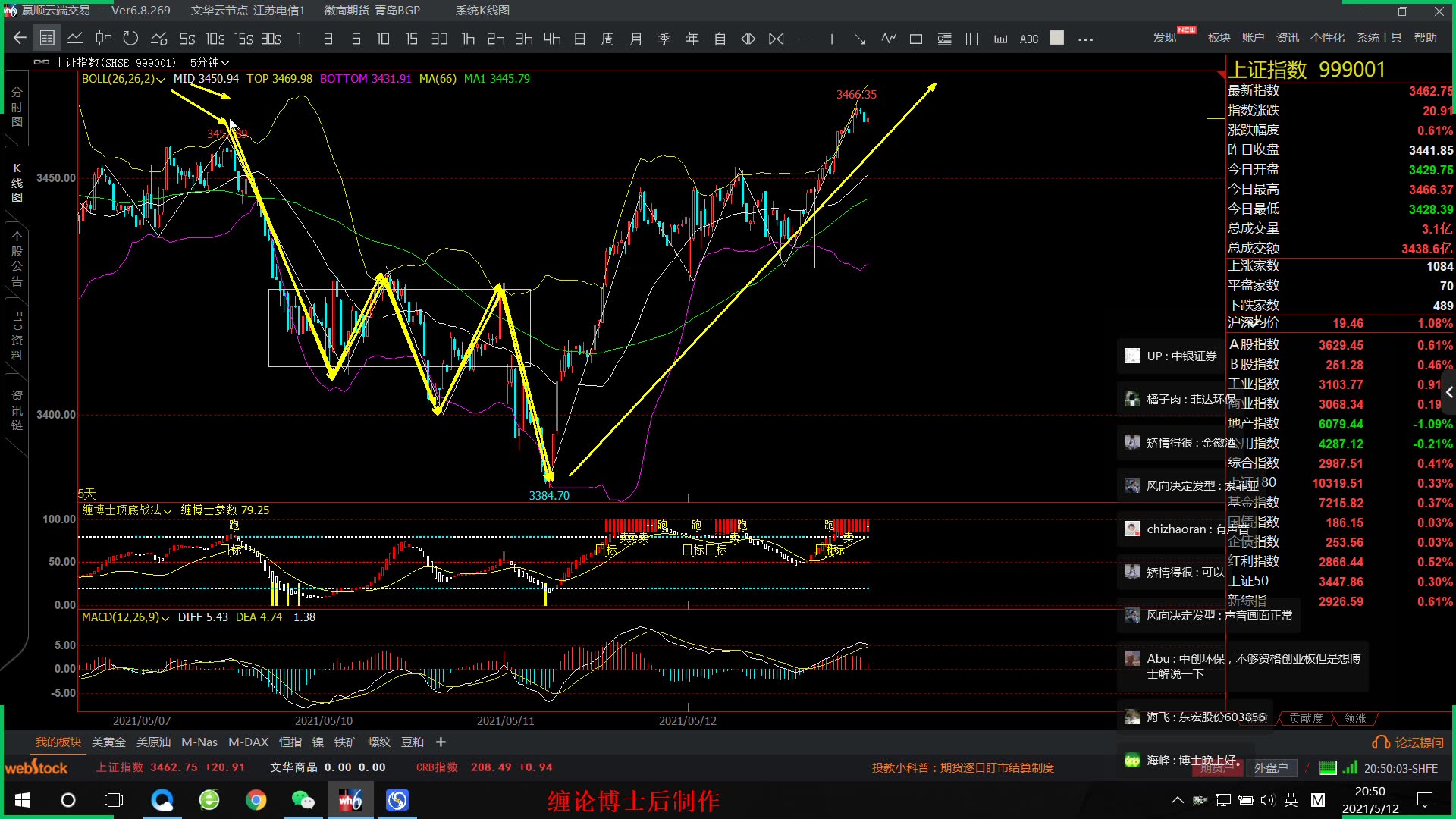Image resolution: width=1456 pixels, height=819 pixels.
Task: Switch to yearly 年 K-line period
Action: point(692,38)
